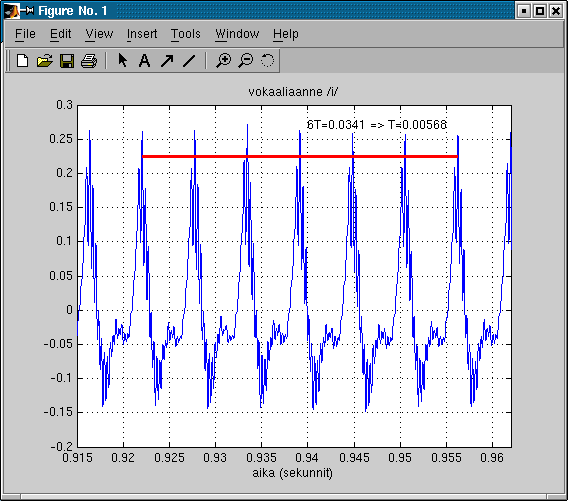Select the 6T=0.0341 text annotation
The image size is (568, 501).
pos(377,125)
